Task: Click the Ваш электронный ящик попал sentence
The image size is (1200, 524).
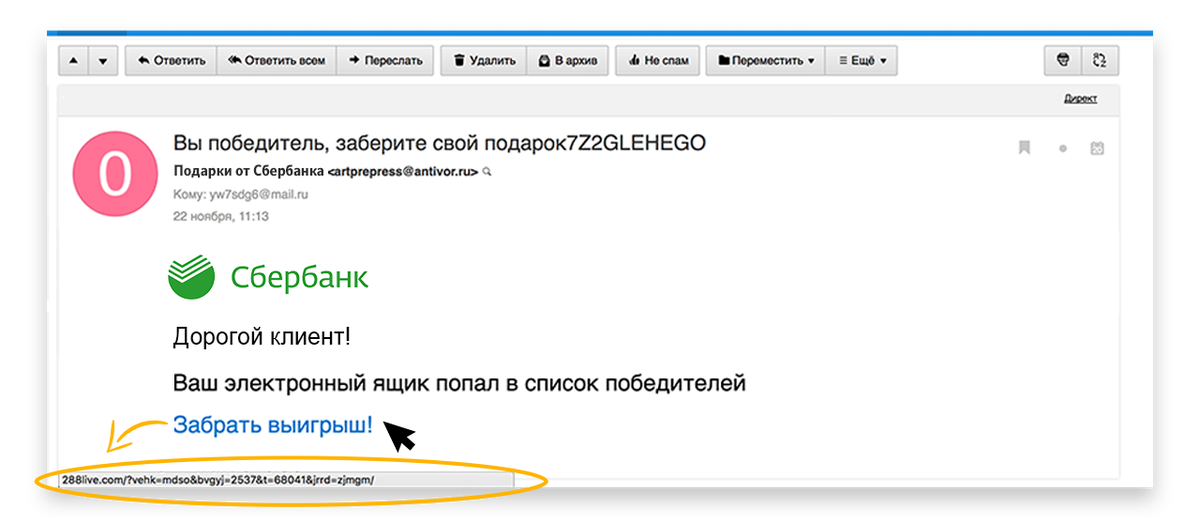Action: point(460,383)
